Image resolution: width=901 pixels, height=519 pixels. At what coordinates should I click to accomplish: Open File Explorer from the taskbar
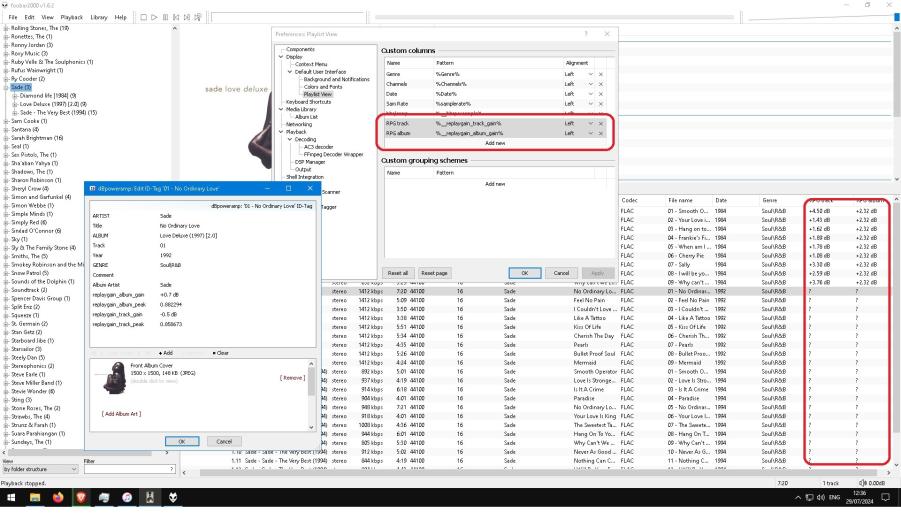pyautogui.click(x=33, y=497)
